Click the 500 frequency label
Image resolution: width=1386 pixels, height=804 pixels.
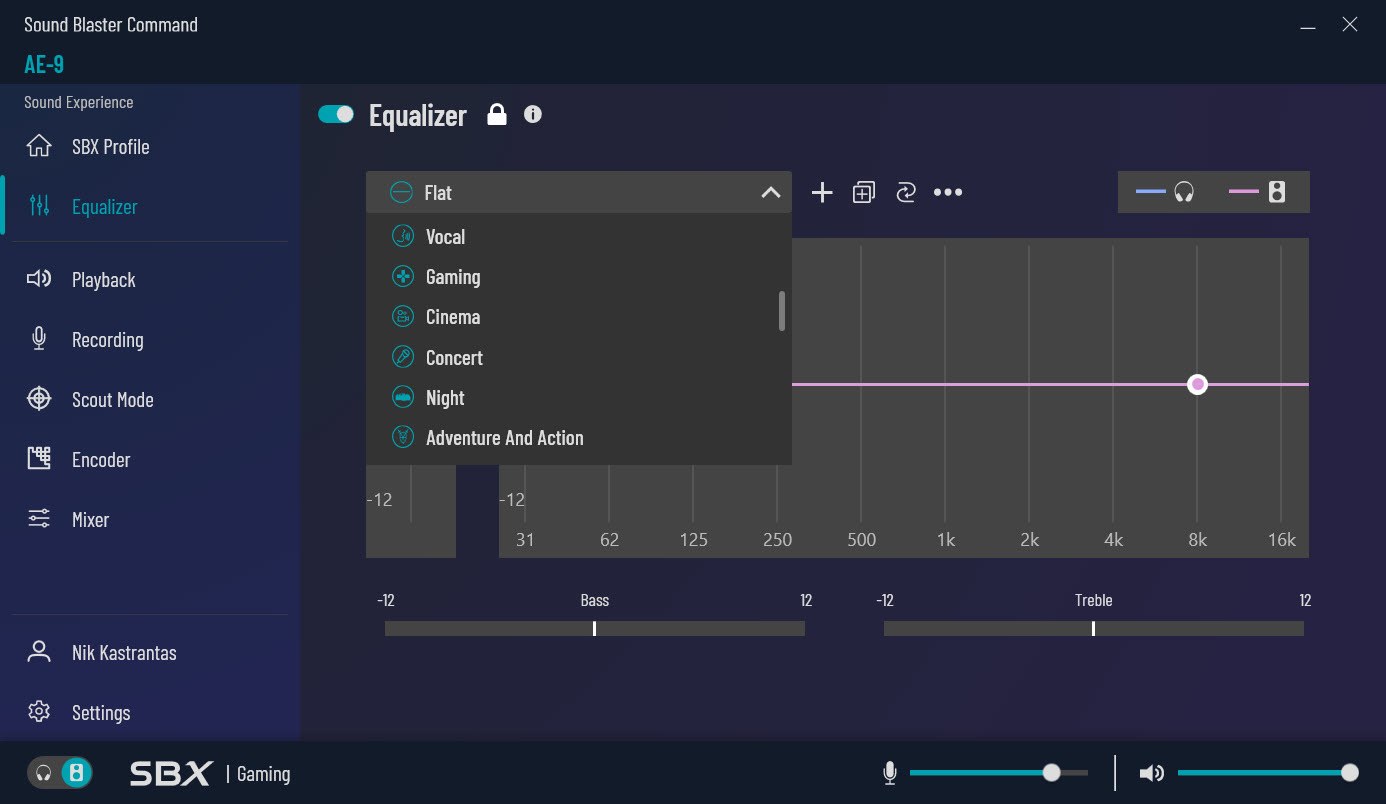point(861,539)
